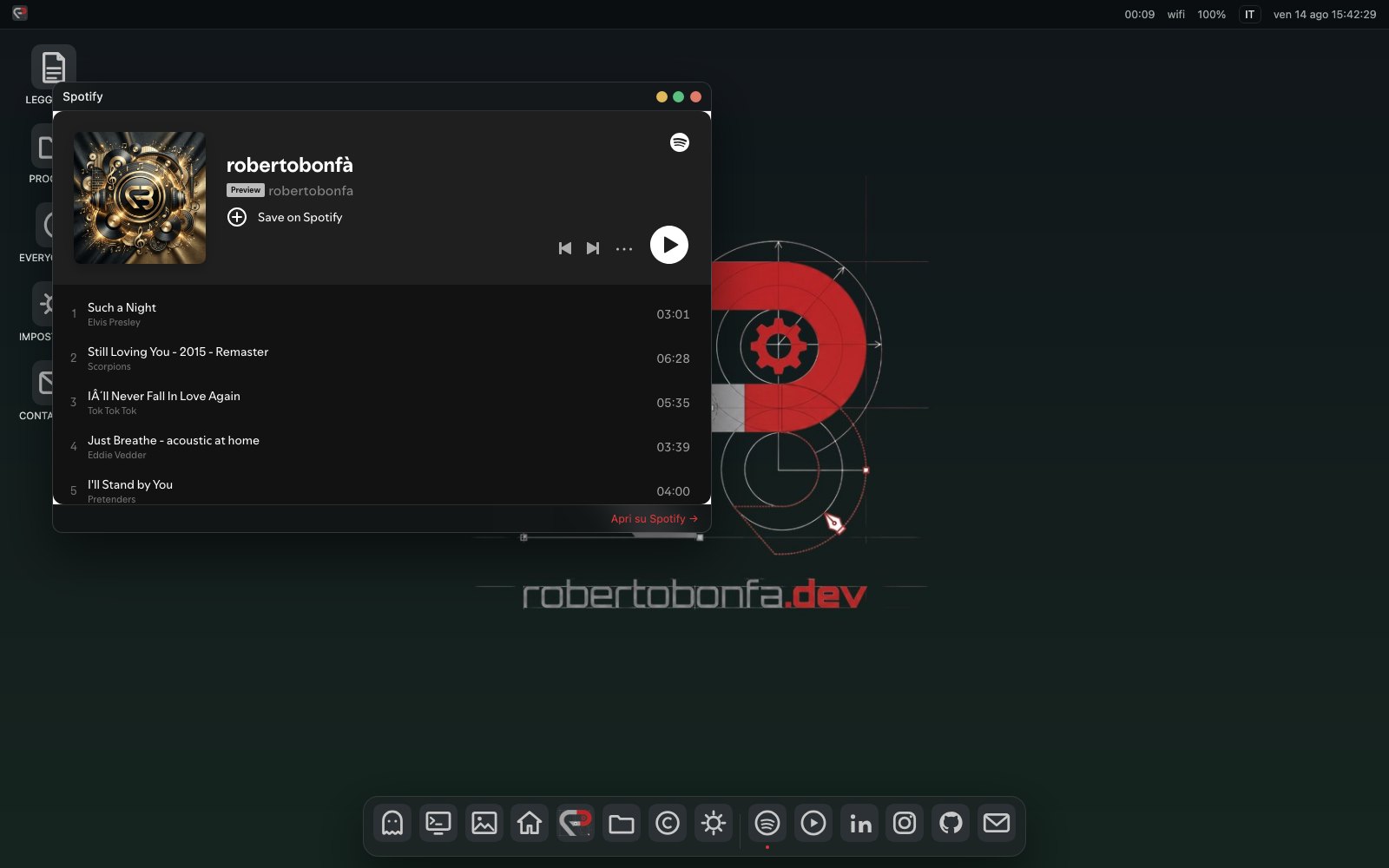
Task: Open the folder icon in the dock
Action: tap(622, 823)
